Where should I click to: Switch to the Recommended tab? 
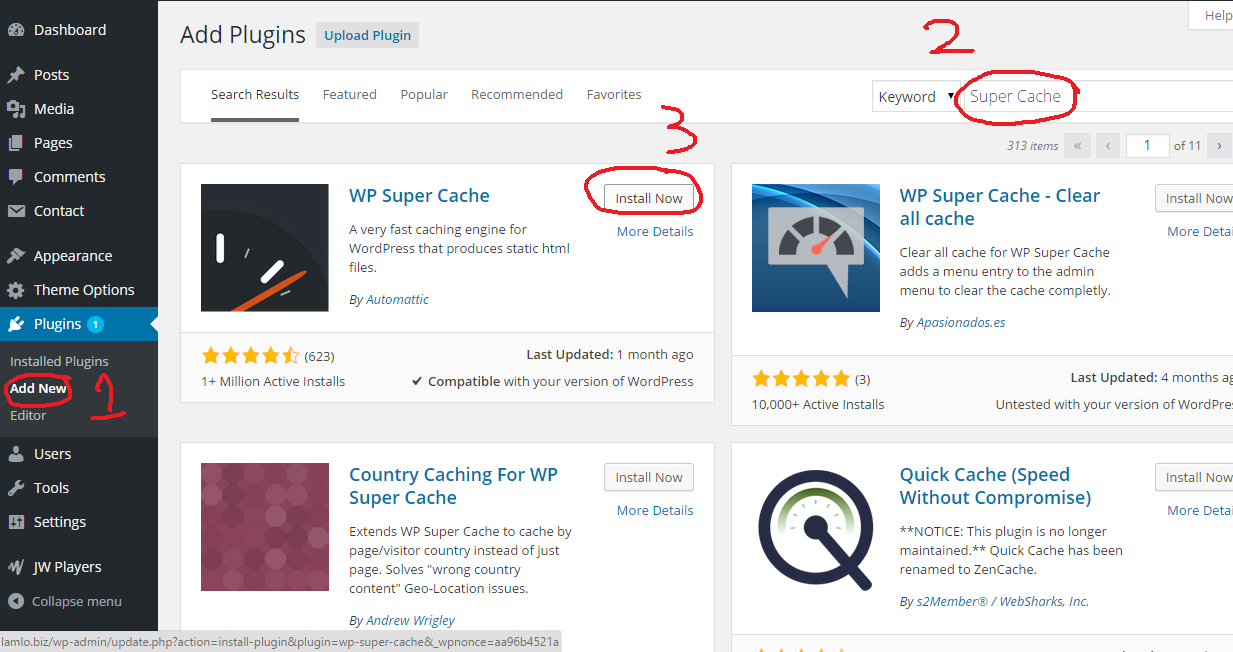(517, 95)
